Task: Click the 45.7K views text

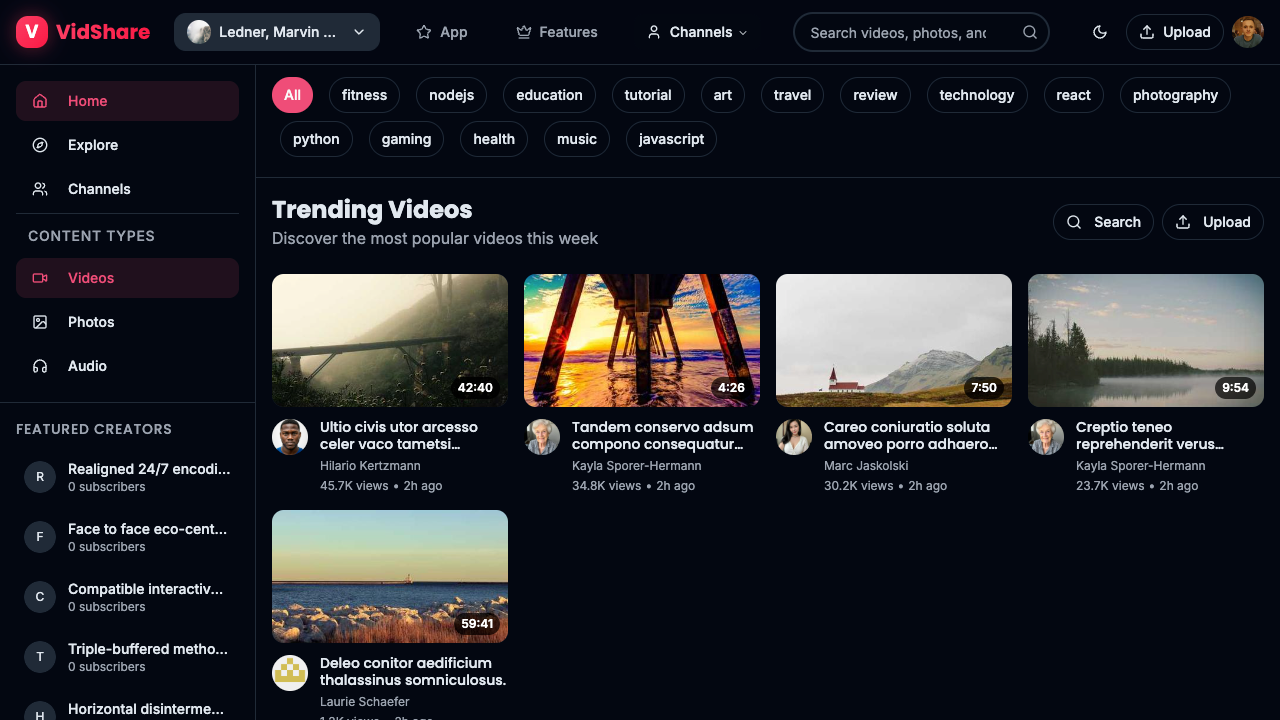Action: [354, 486]
